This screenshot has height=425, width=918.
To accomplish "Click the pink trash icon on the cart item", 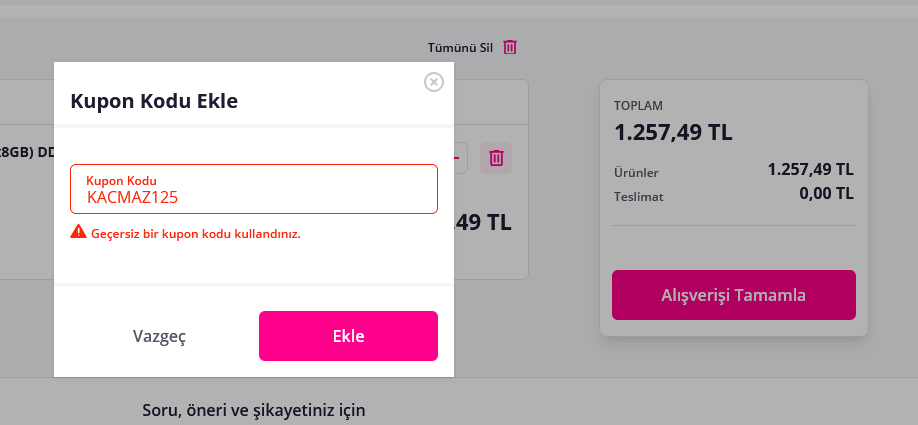I will coord(496,157).
